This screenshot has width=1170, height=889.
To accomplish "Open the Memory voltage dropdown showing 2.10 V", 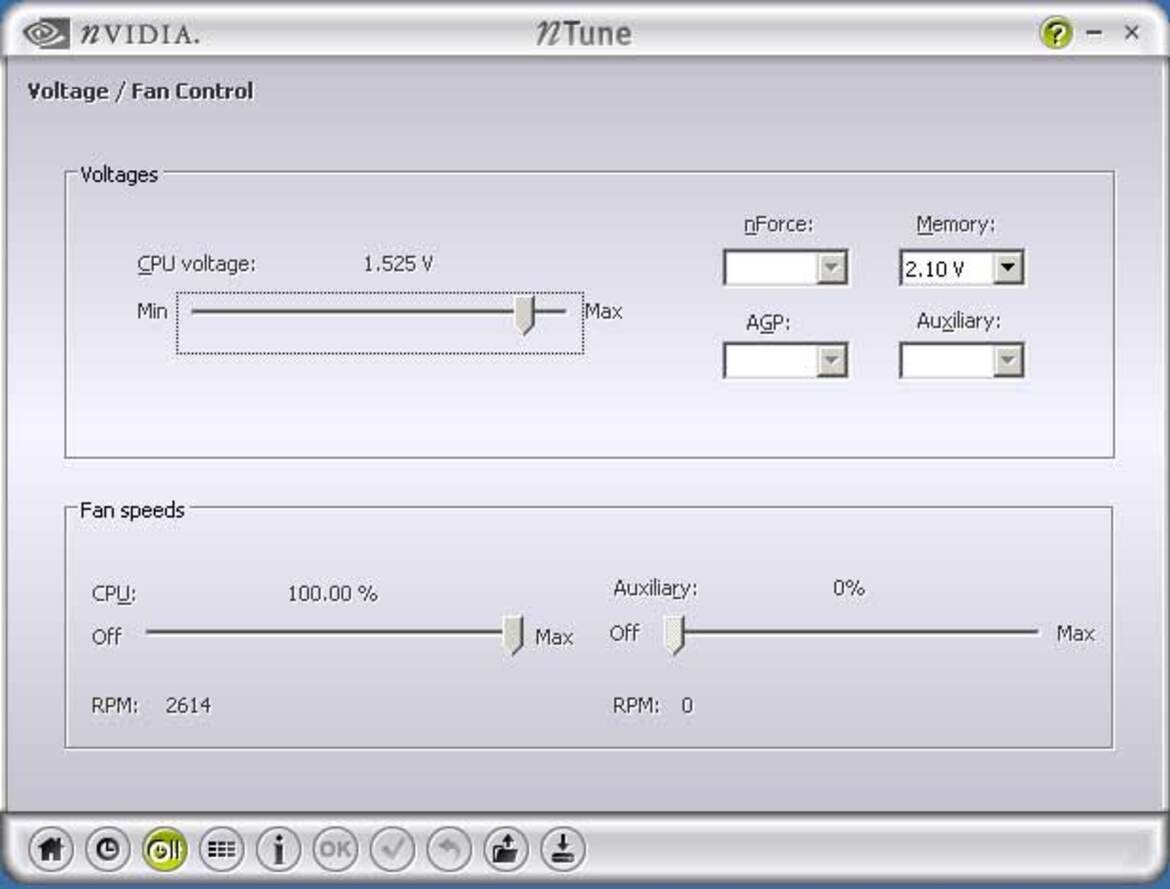I will [961, 267].
